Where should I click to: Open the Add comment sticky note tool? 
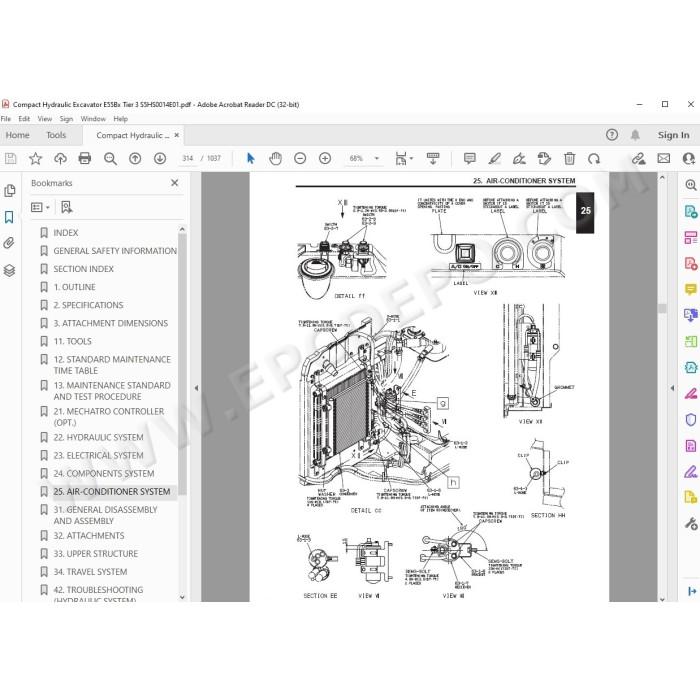pos(470,158)
